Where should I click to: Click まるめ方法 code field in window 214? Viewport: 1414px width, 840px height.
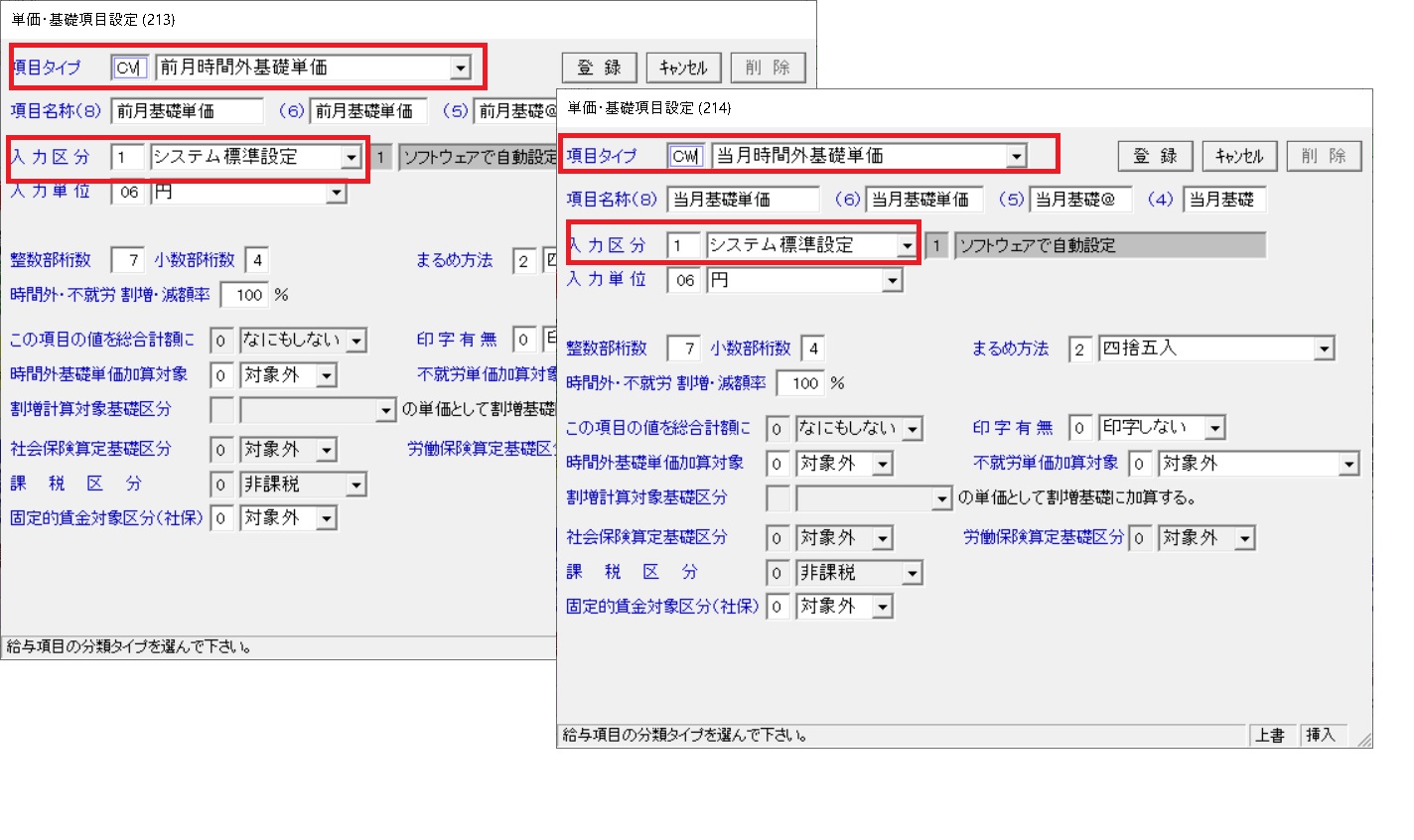(1080, 350)
